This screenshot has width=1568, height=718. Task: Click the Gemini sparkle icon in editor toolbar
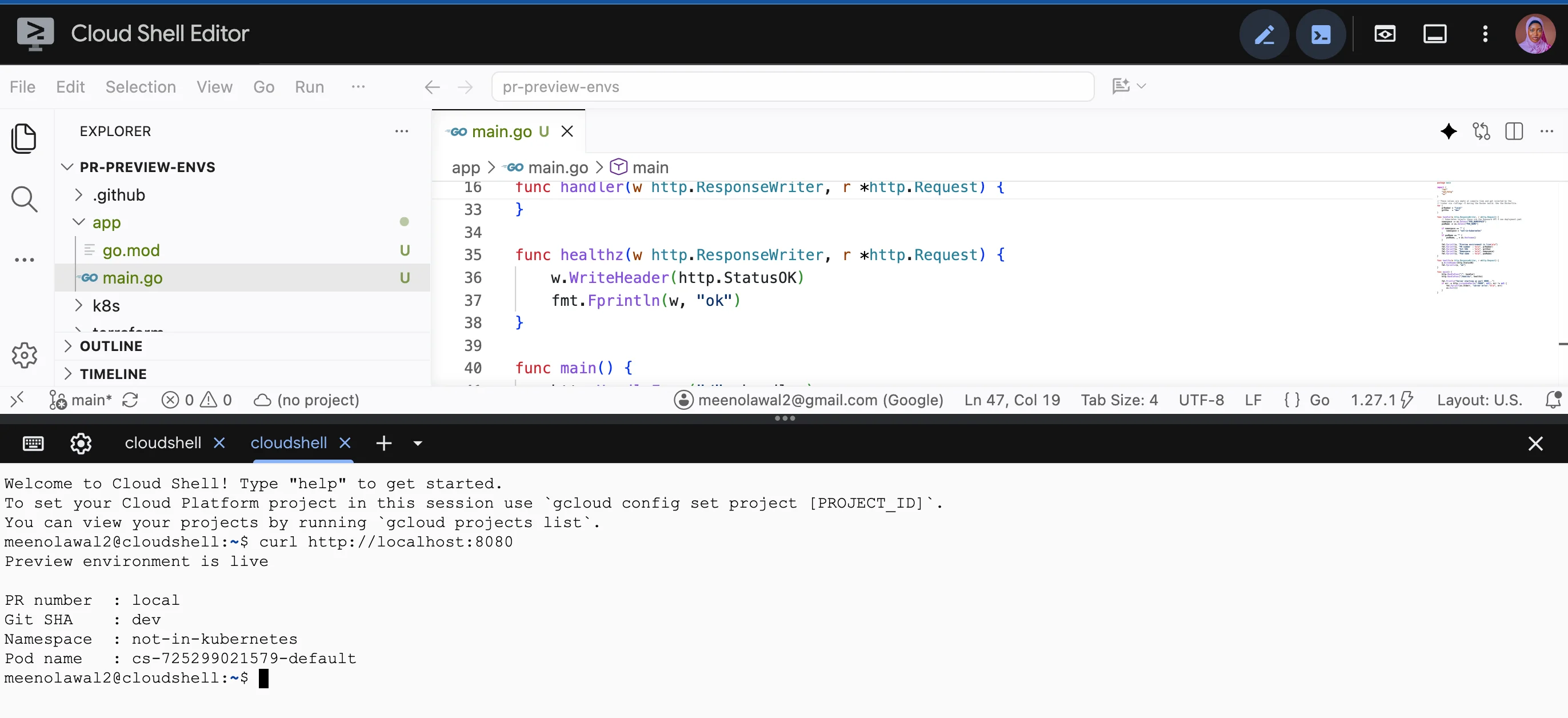pos(1449,131)
